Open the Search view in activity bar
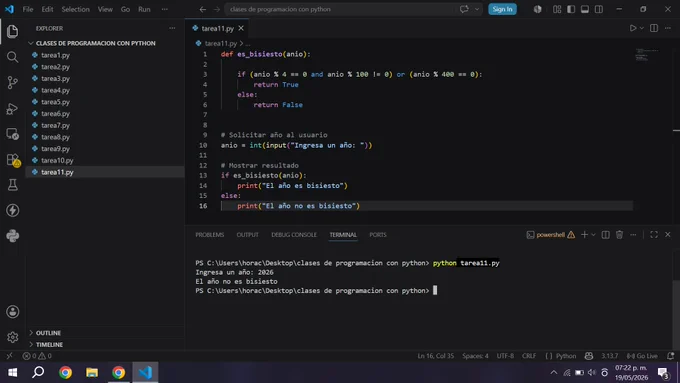 [13, 57]
